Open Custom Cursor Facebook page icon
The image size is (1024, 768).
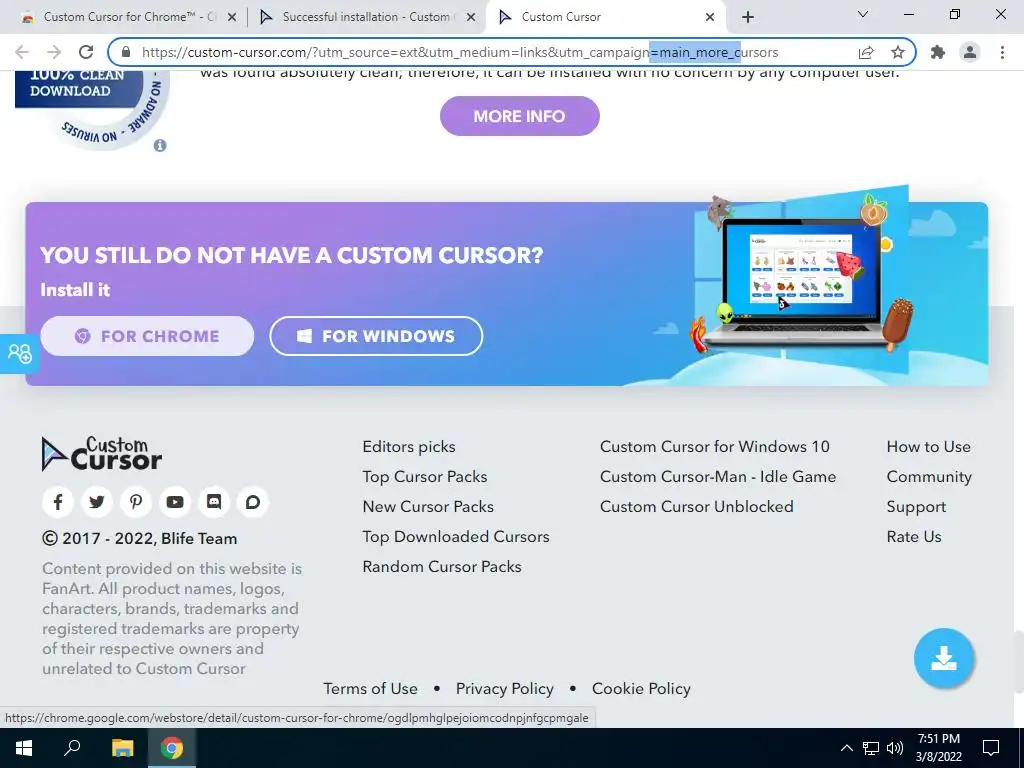57,502
